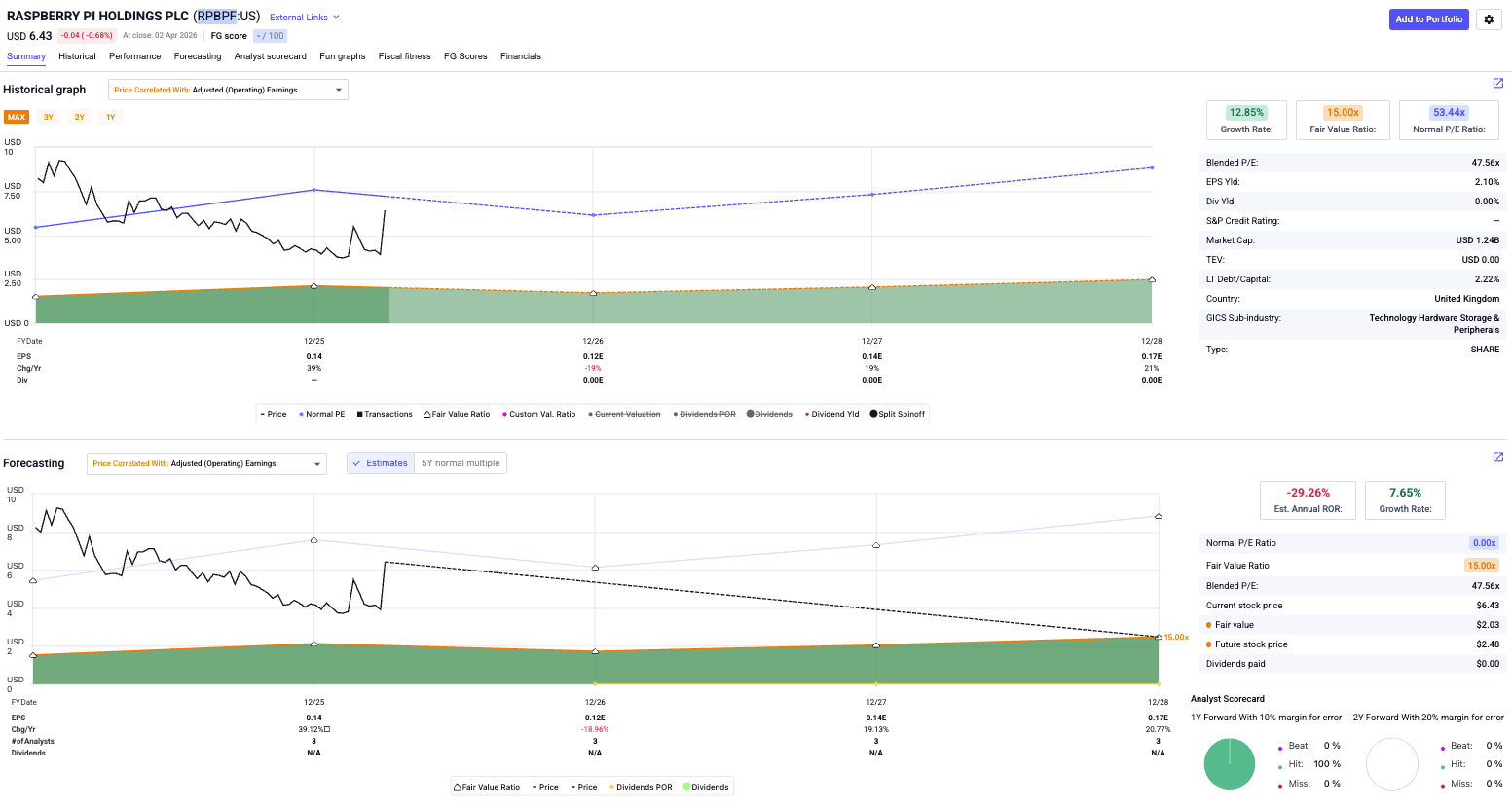The height and width of the screenshot is (810, 1512).
Task: Click the orange Future stock price bullet
Action: [x=1209, y=644]
